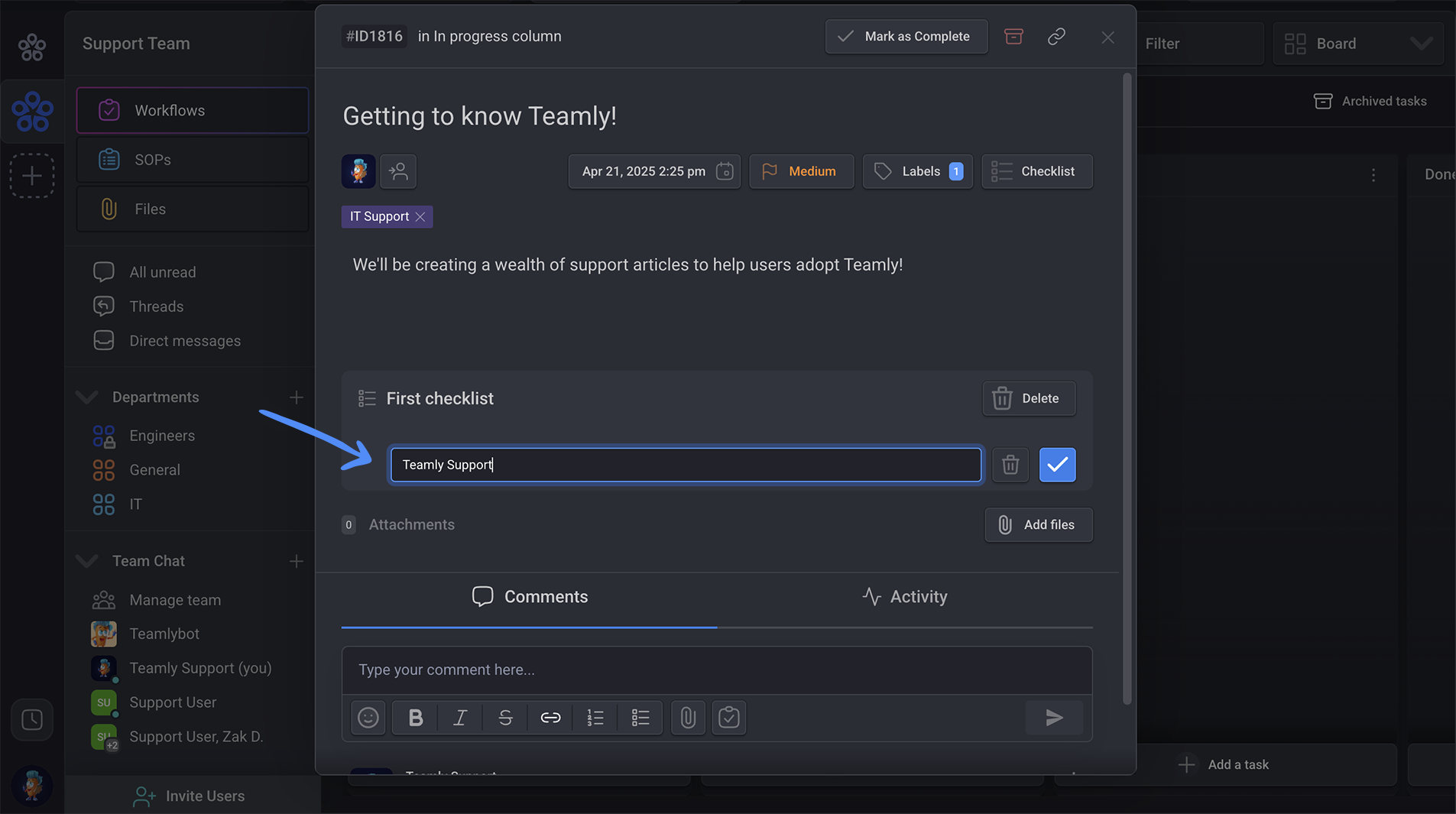Open Archived tasks

pyautogui.click(x=1370, y=101)
